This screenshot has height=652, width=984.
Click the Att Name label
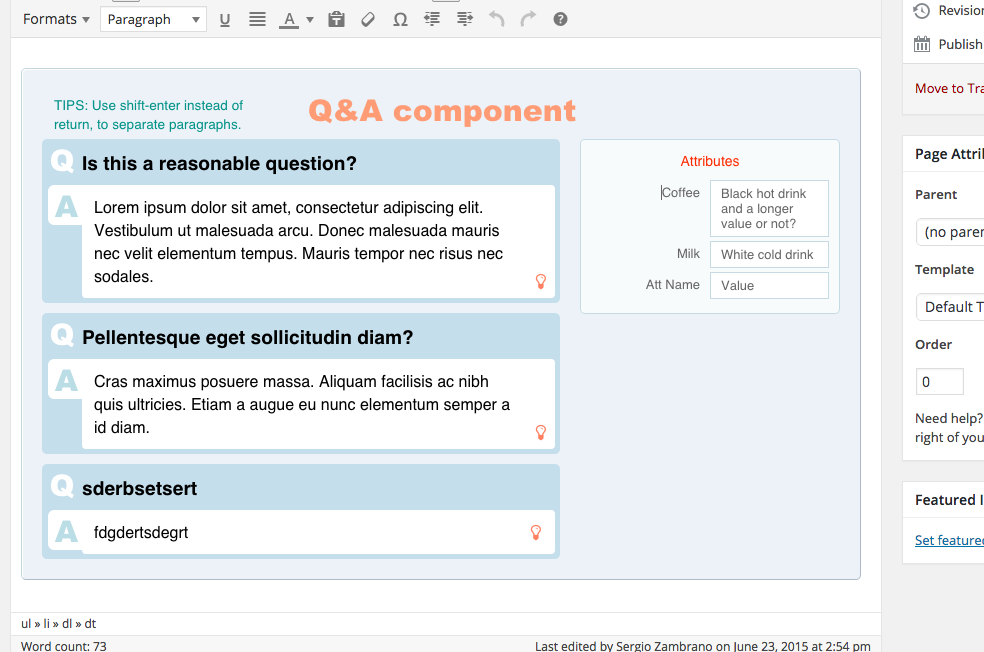click(x=673, y=284)
